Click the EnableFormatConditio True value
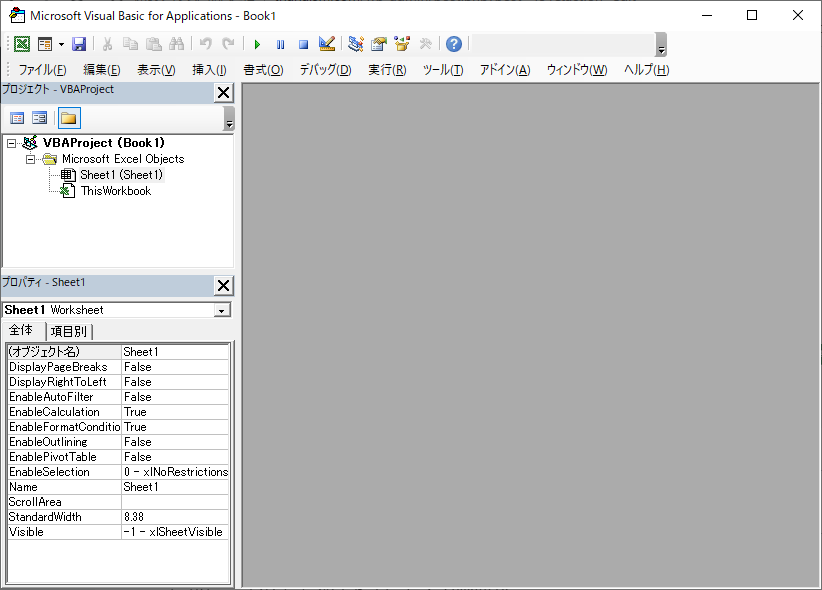This screenshot has width=822, height=590. coord(175,427)
